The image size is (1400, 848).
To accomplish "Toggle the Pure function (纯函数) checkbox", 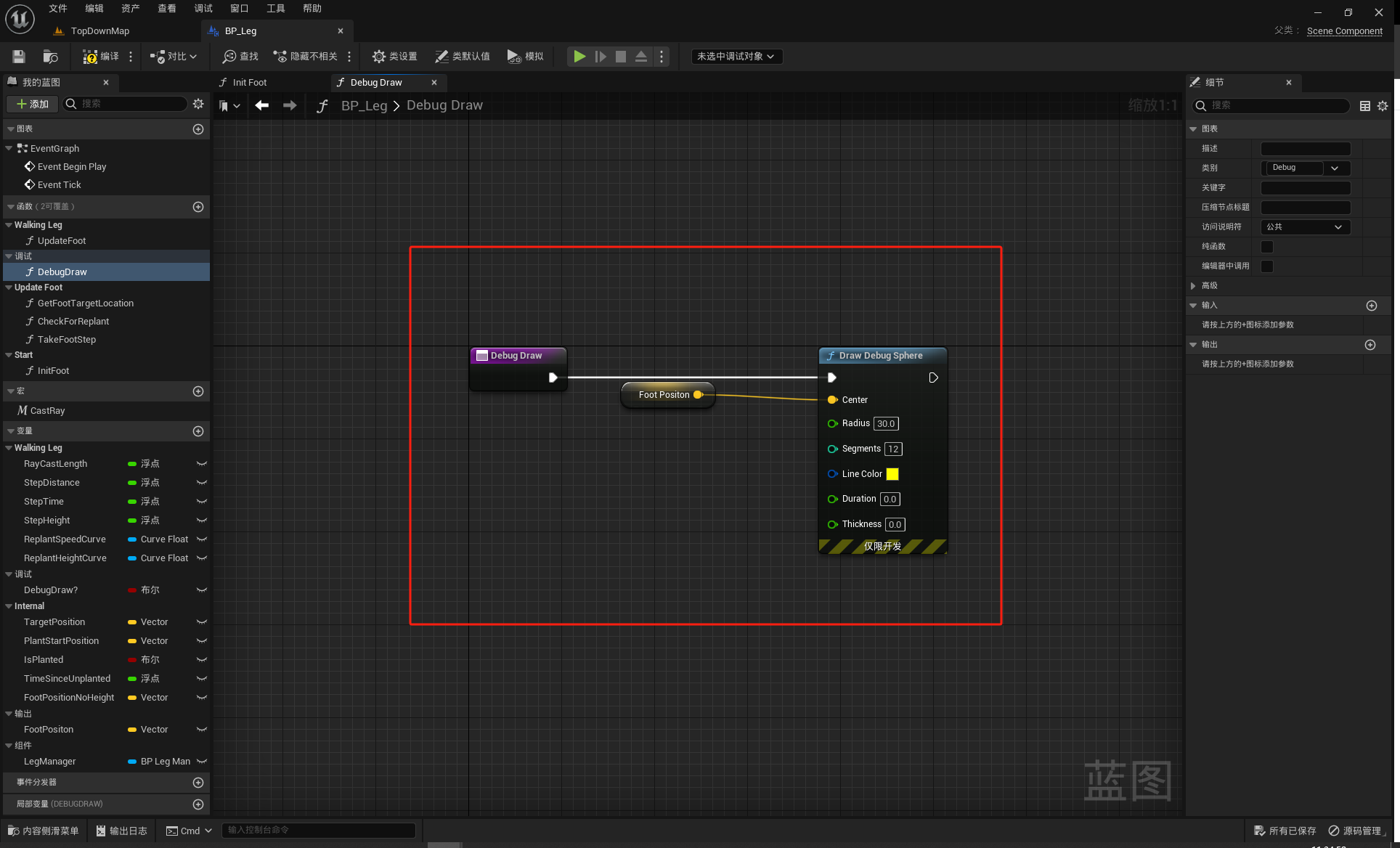I will 1267,247.
